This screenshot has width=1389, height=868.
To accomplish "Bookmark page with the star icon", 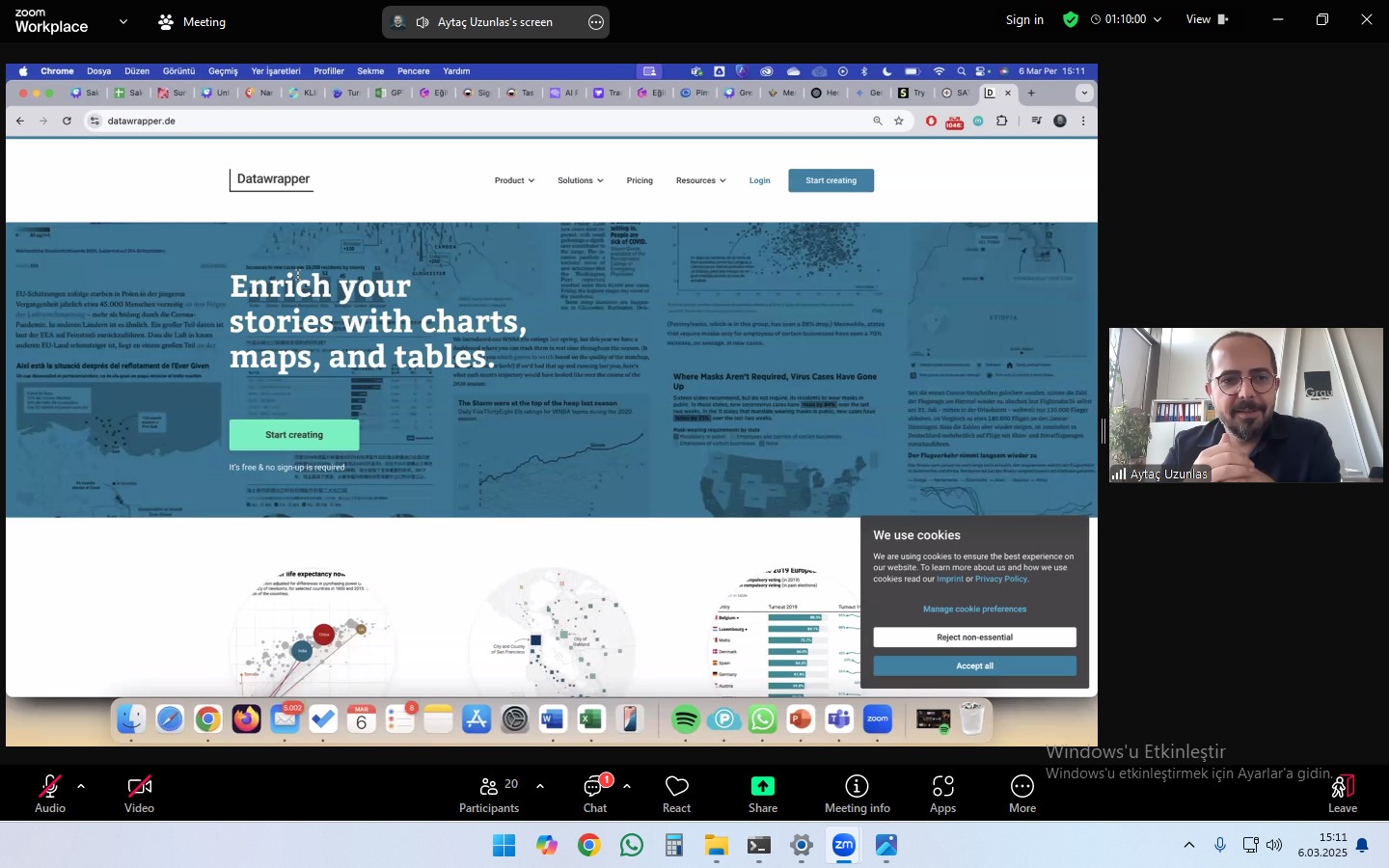I will click(x=899, y=121).
